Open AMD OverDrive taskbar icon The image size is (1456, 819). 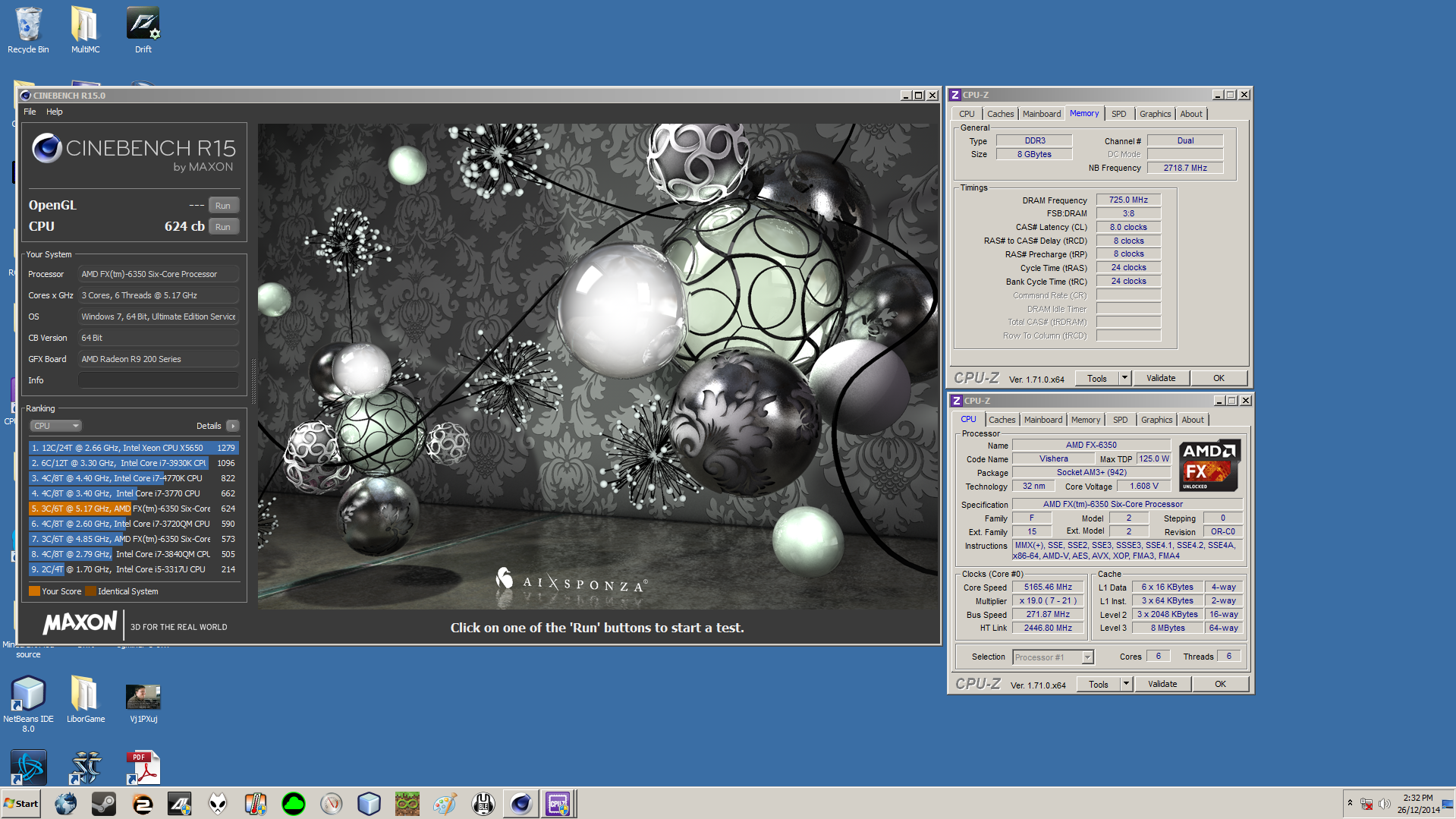coord(180,804)
